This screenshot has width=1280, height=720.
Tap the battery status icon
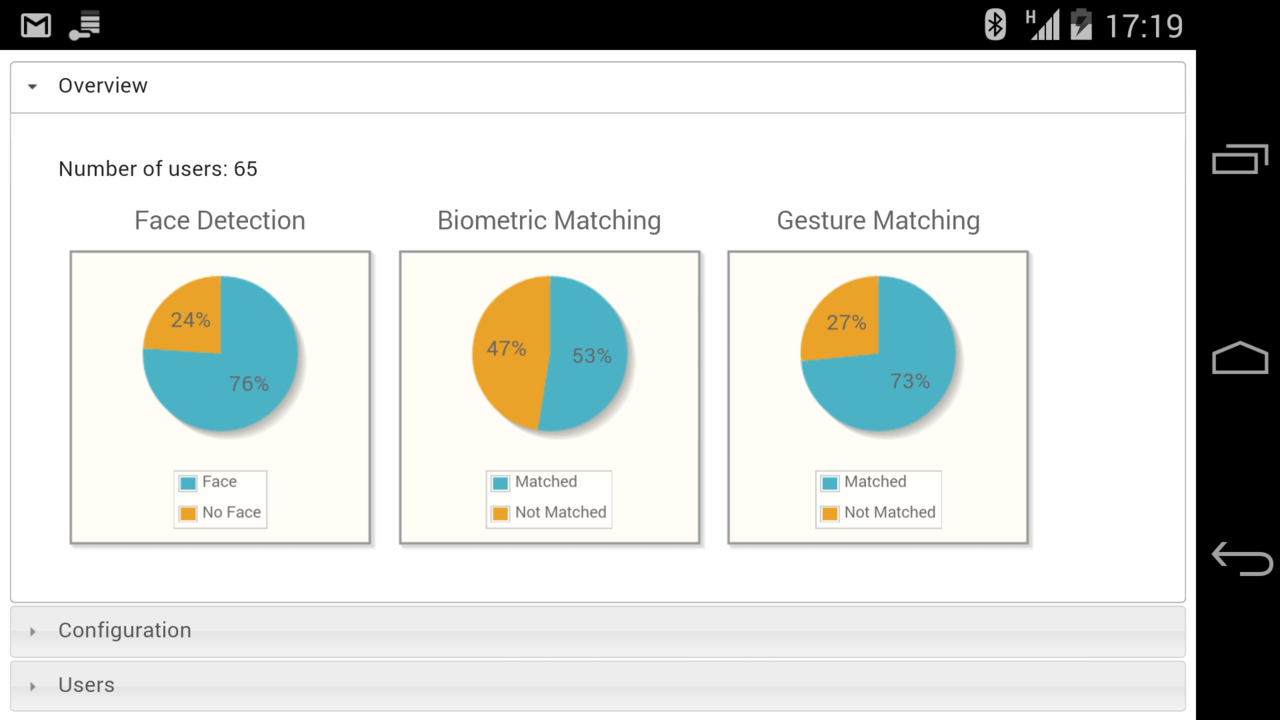coord(1081,24)
